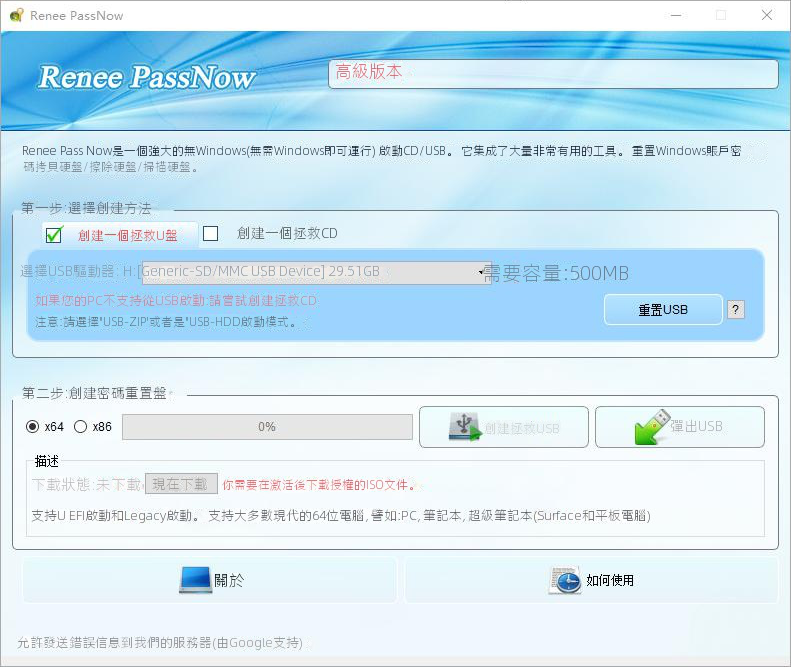
Task: Click the 0% progress bar
Action: click(267, 427)
